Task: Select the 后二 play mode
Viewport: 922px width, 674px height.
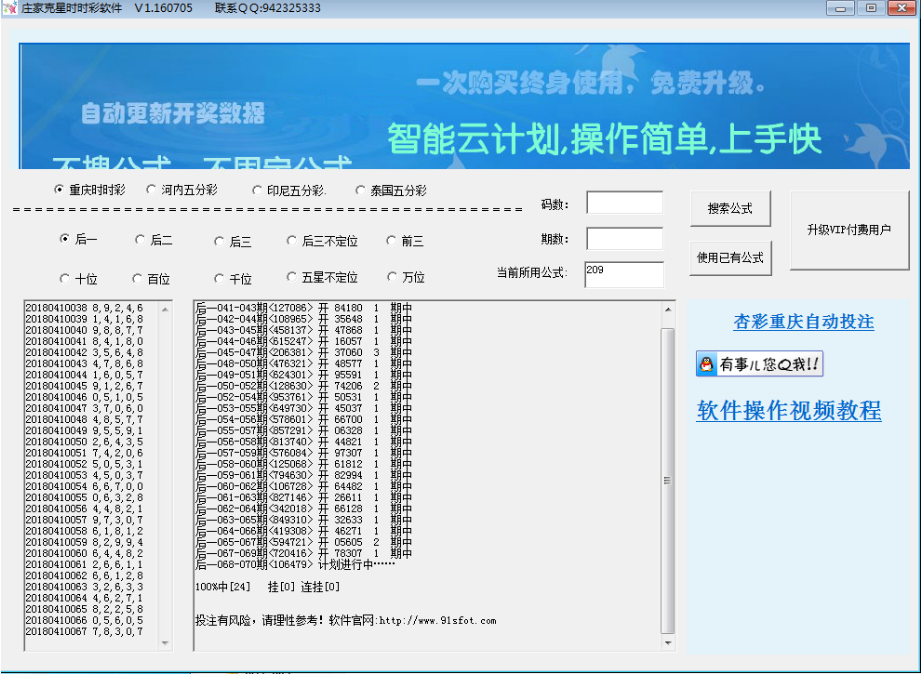Action: (139, 240)
